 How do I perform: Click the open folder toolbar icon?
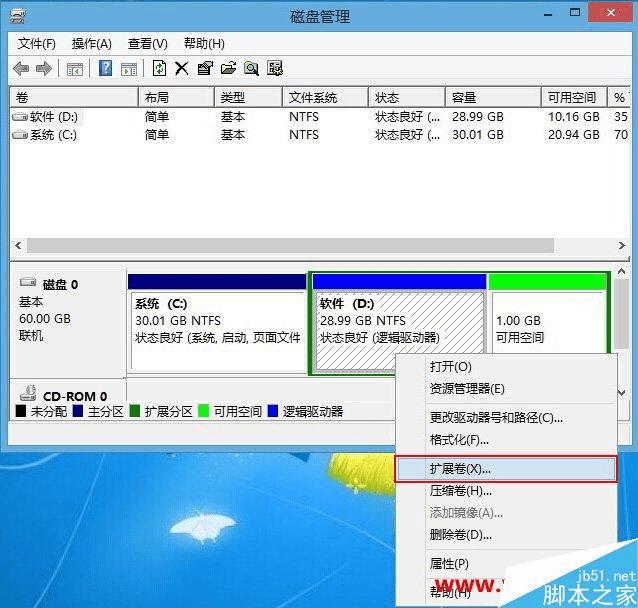click(228, 68)
